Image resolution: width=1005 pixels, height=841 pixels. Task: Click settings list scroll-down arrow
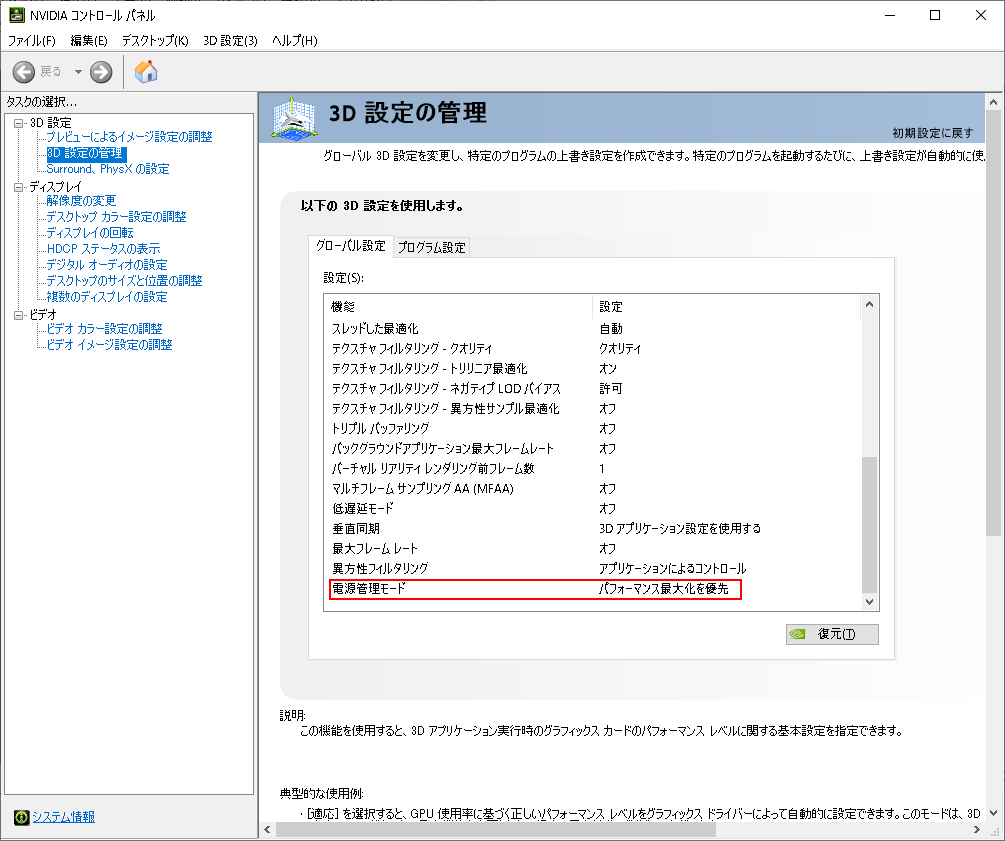pyautogui.click(x=869, y=601)
